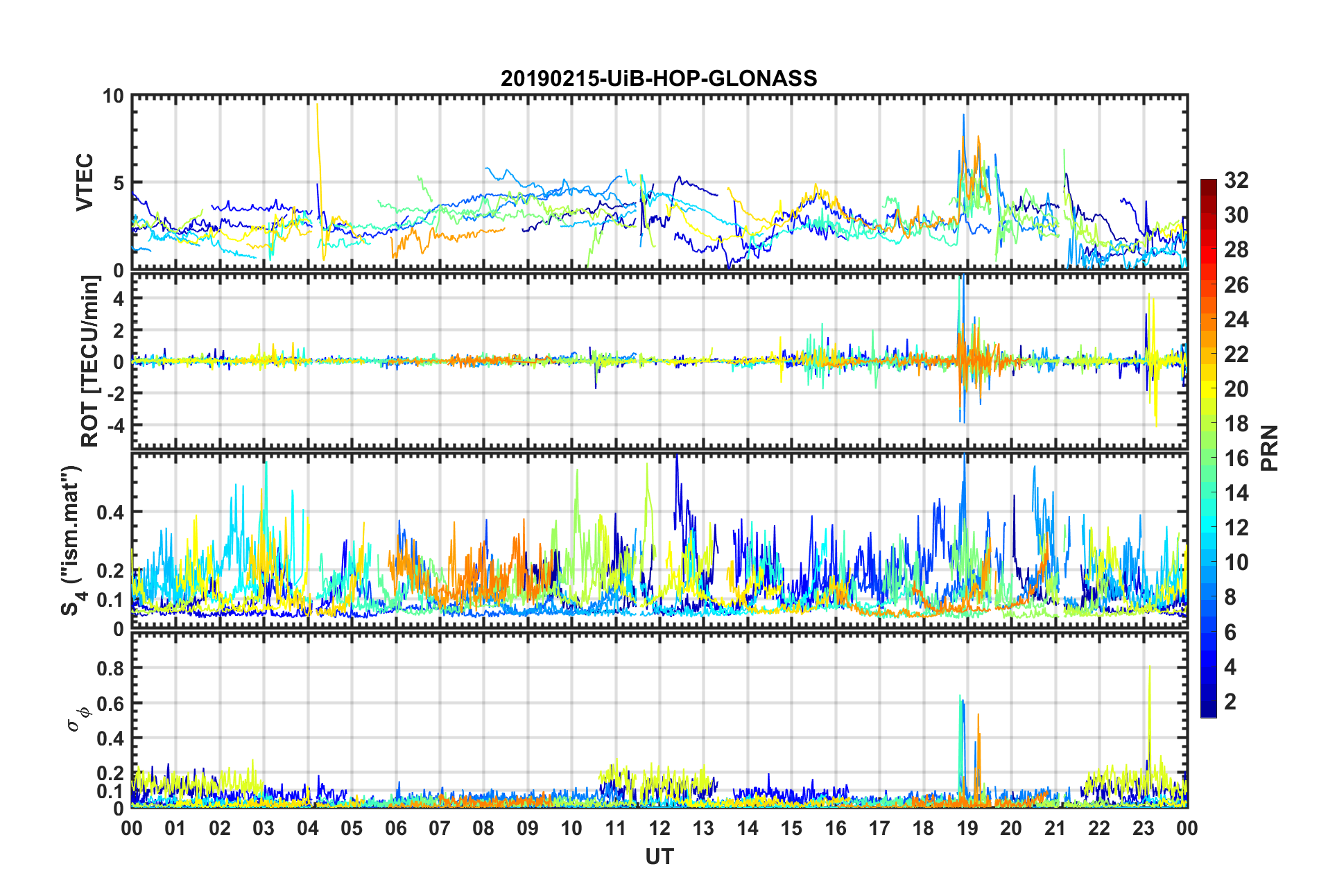Click colorbar tick label 10

click(1235, 562)
